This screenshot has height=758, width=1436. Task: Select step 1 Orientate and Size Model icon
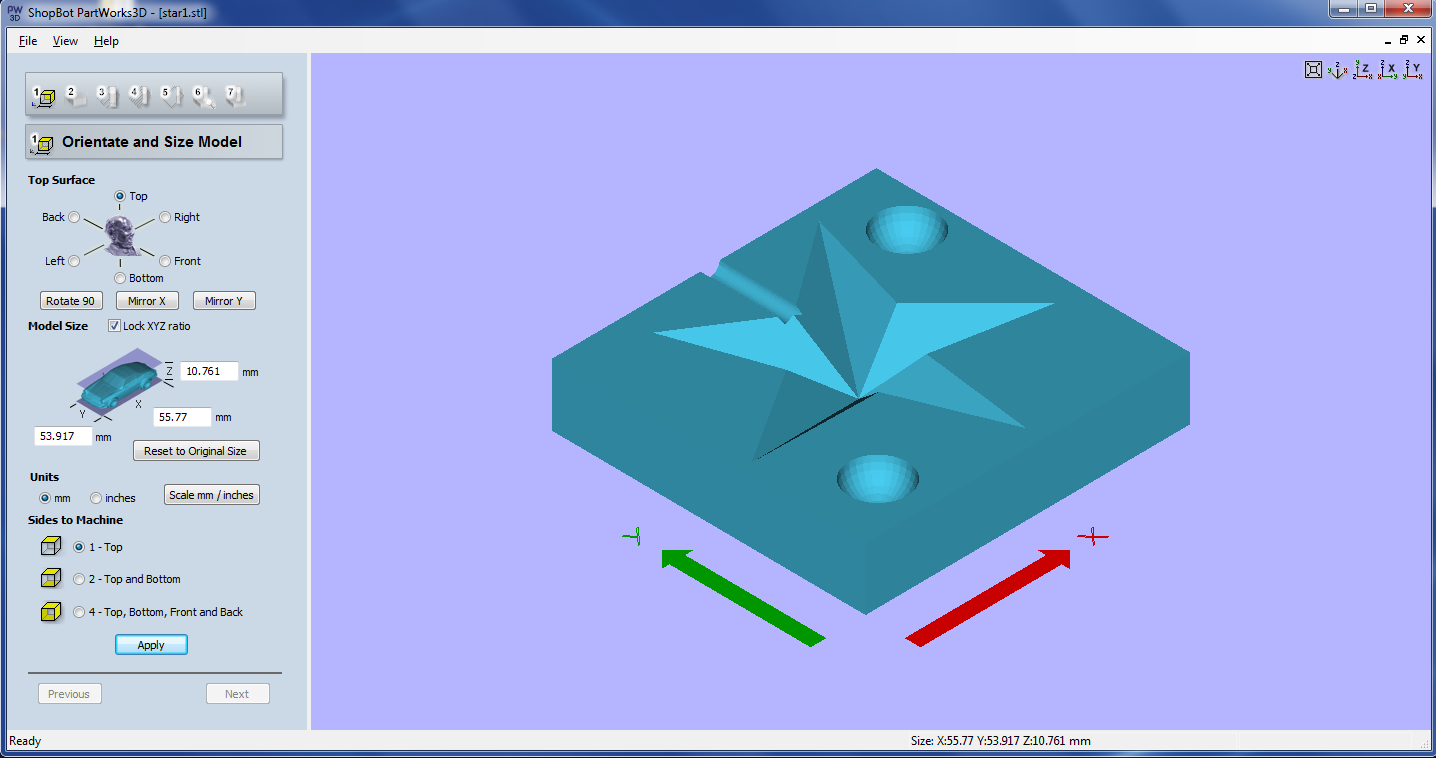pos(42,96)
